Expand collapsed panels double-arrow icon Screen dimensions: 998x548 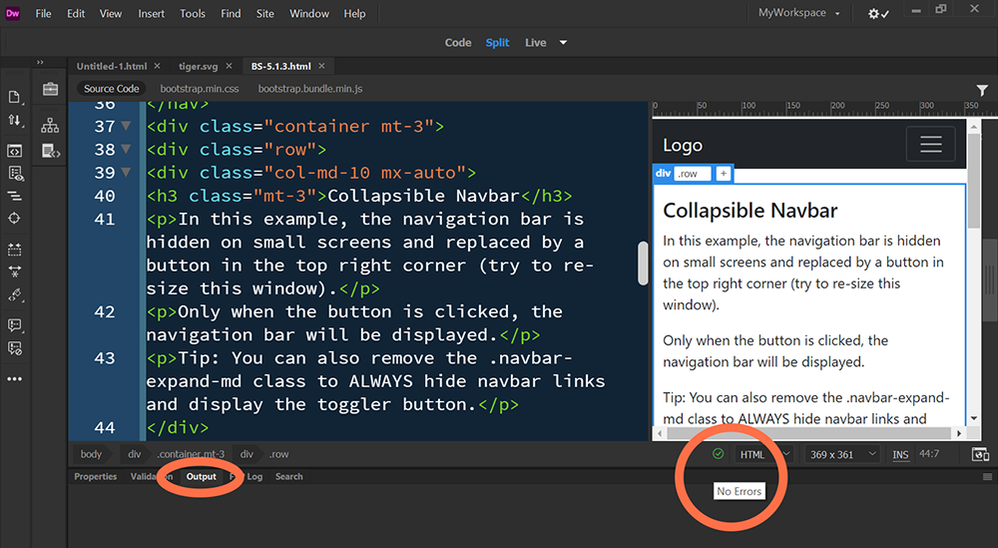40,62
